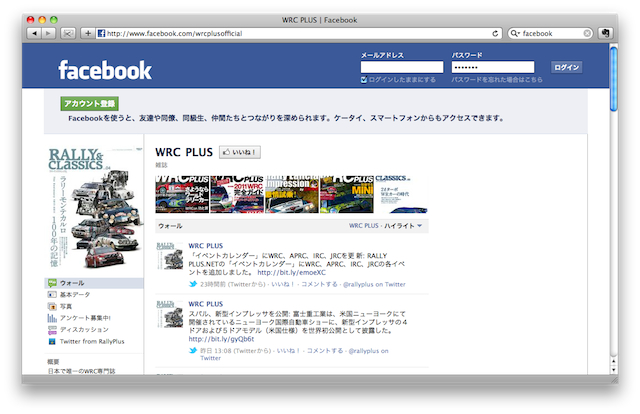Click コメントする under the second post
Viewport: 640px width, 414px height.
coord(325,351)
